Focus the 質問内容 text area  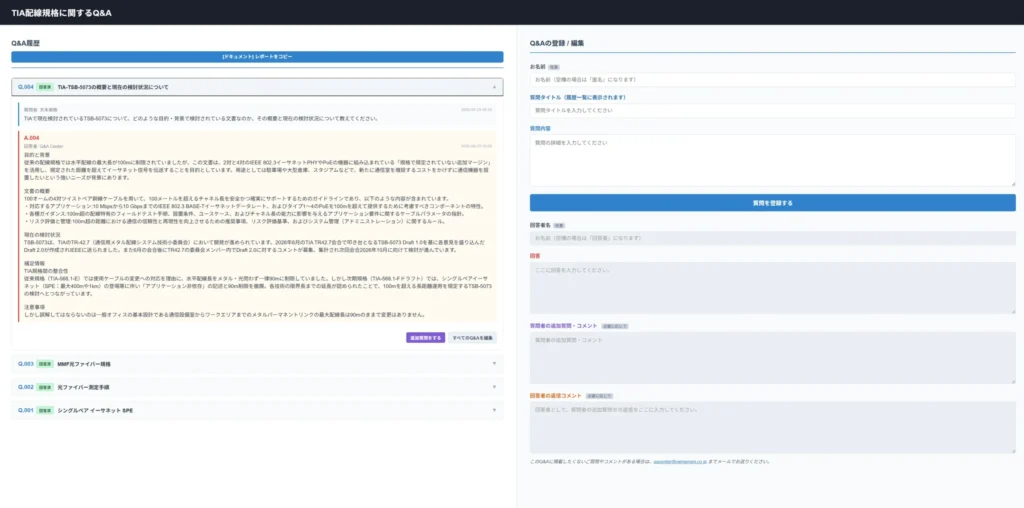pos(773,161)
